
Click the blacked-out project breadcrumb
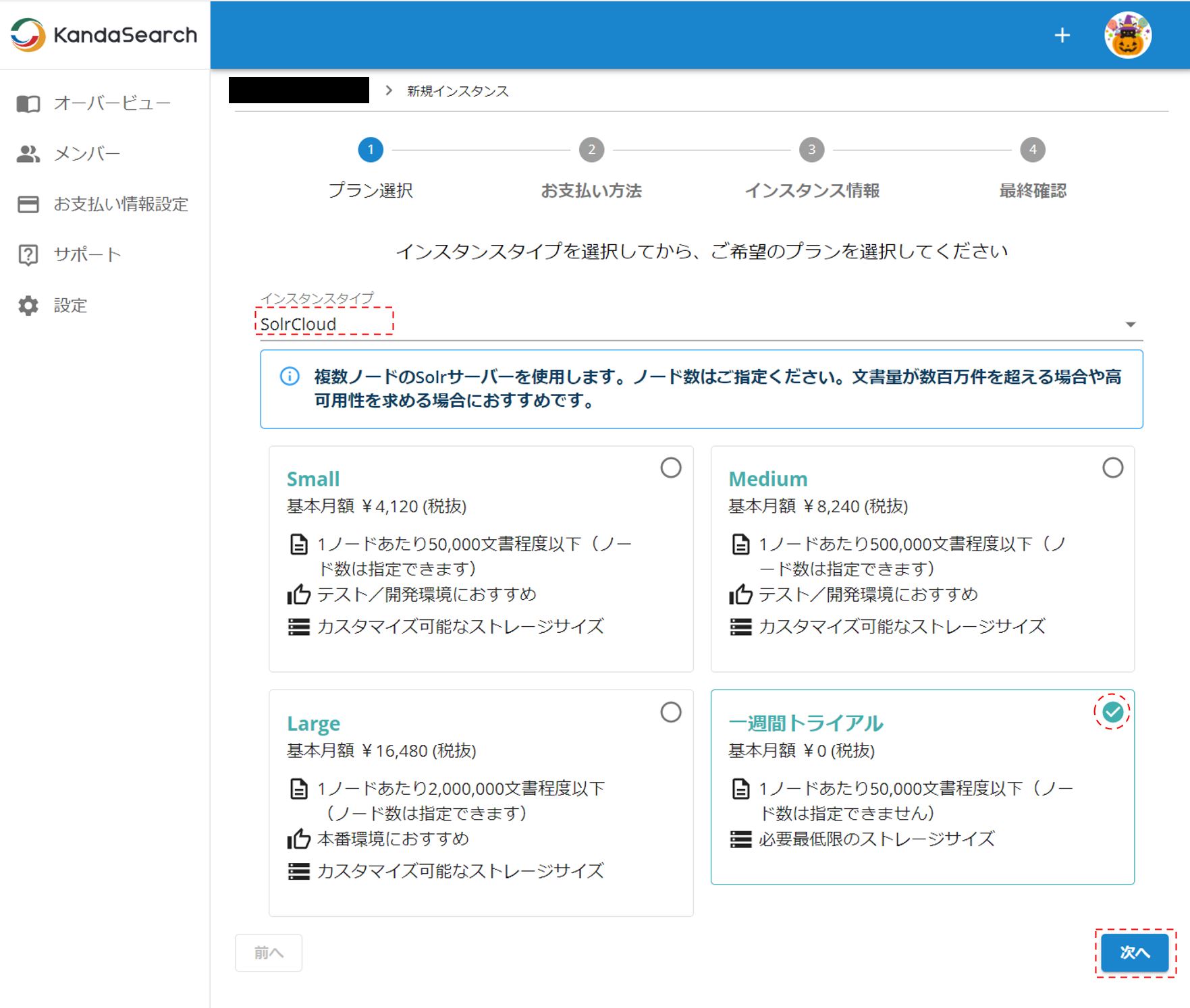[x=299, y=90]
